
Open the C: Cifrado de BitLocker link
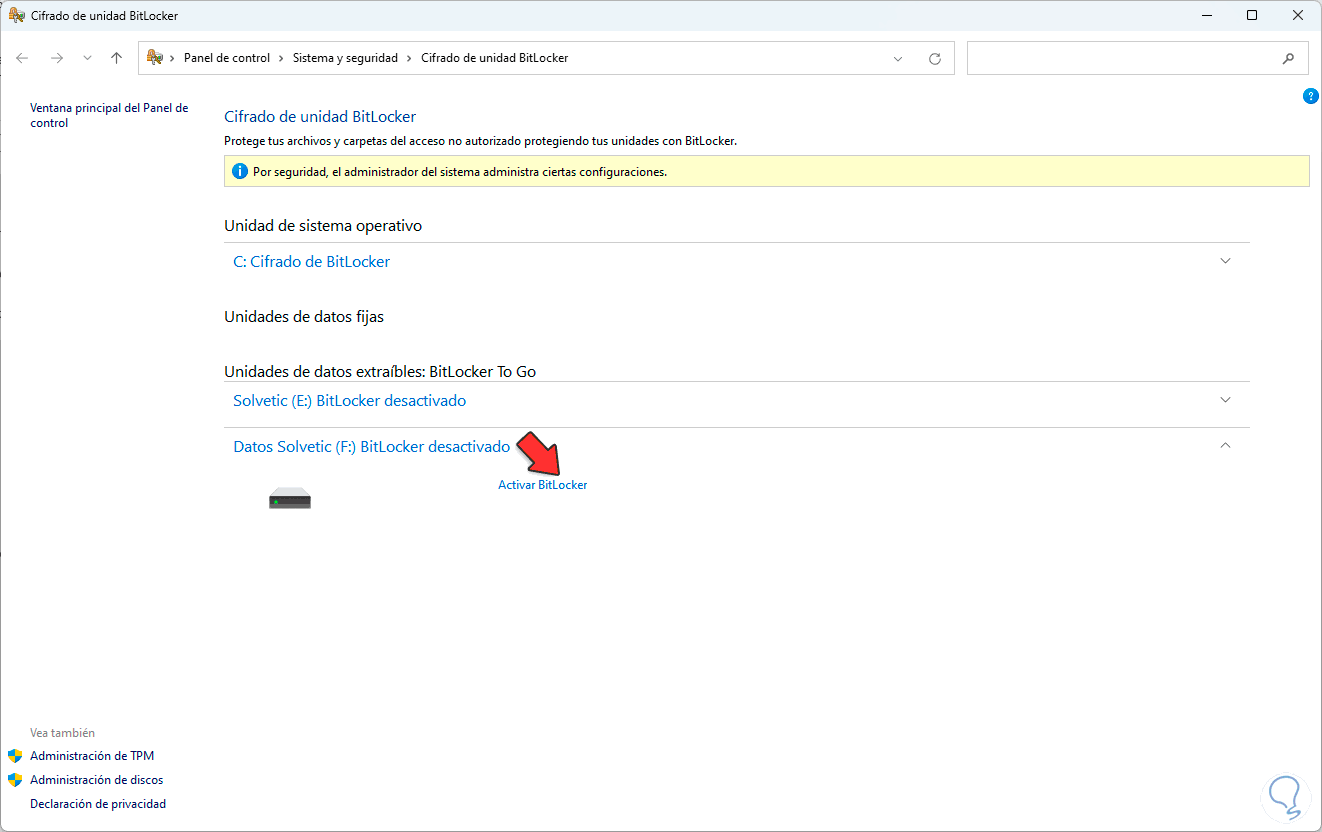coord(311,262)
